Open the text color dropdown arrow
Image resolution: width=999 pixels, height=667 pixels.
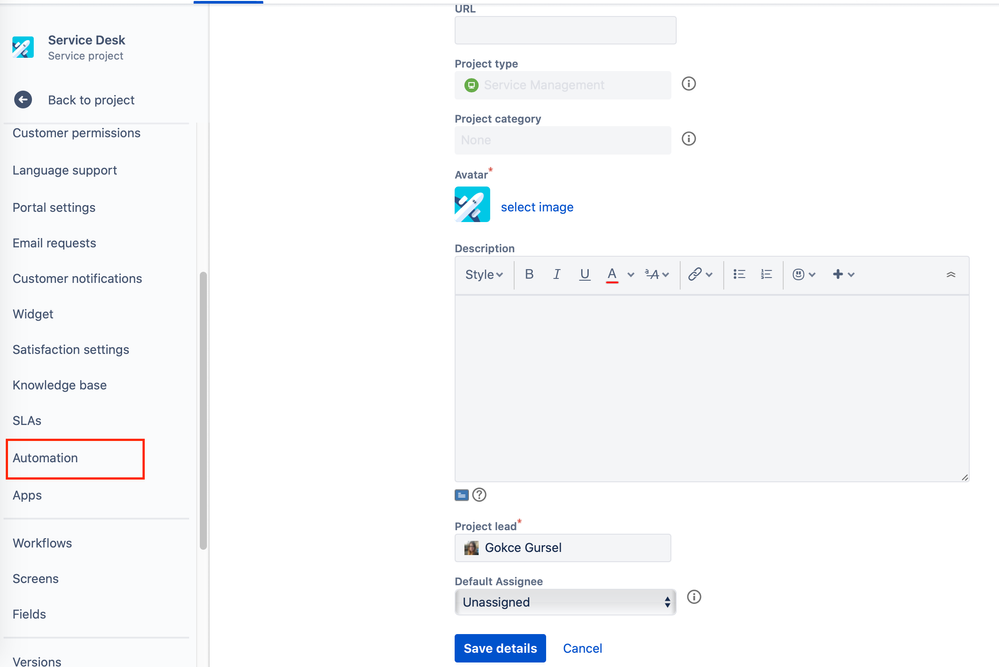pos(631,275)
